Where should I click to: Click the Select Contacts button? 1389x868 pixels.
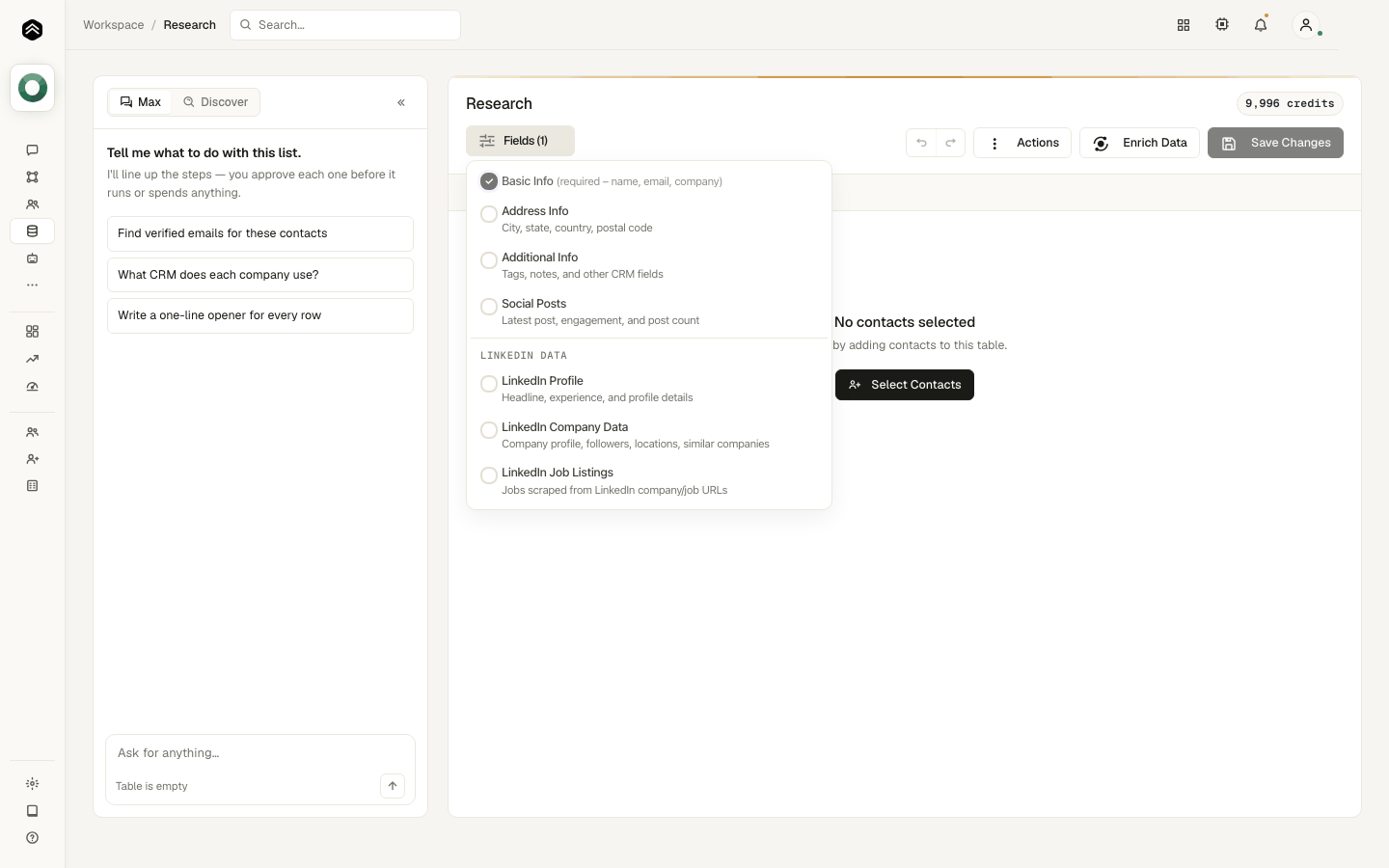pyautogui.click(x=905, y=385)
